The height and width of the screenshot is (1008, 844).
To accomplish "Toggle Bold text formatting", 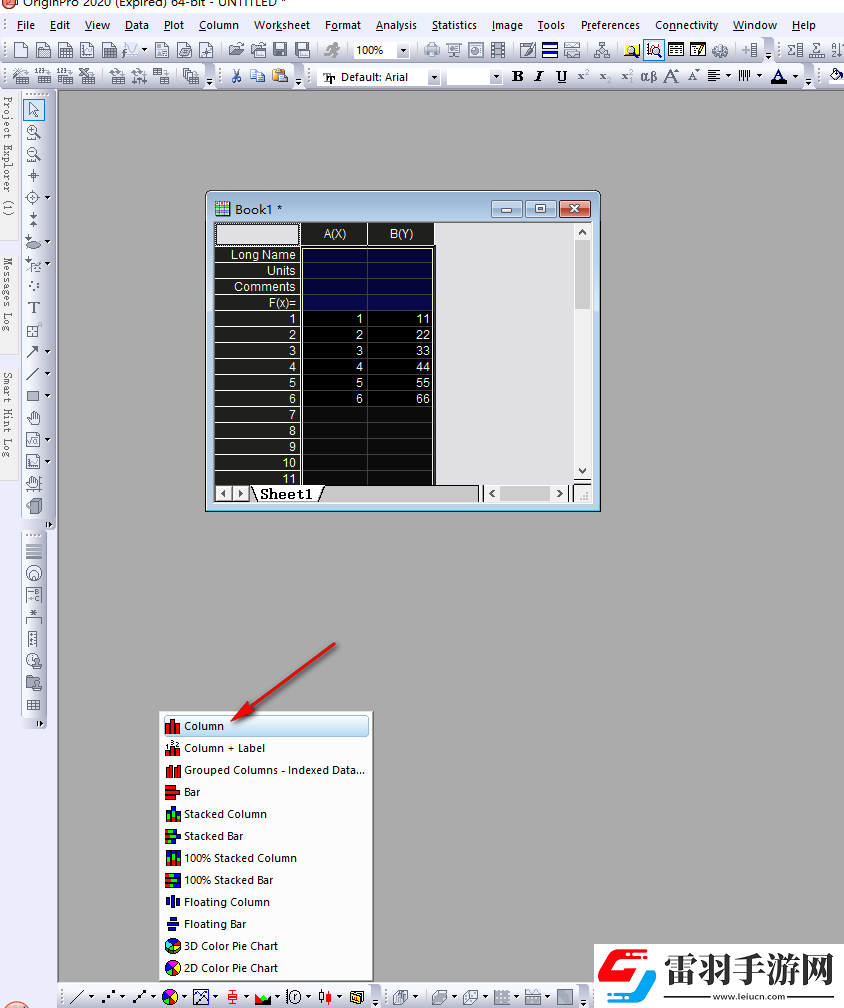I will click(x=517, y=77).
